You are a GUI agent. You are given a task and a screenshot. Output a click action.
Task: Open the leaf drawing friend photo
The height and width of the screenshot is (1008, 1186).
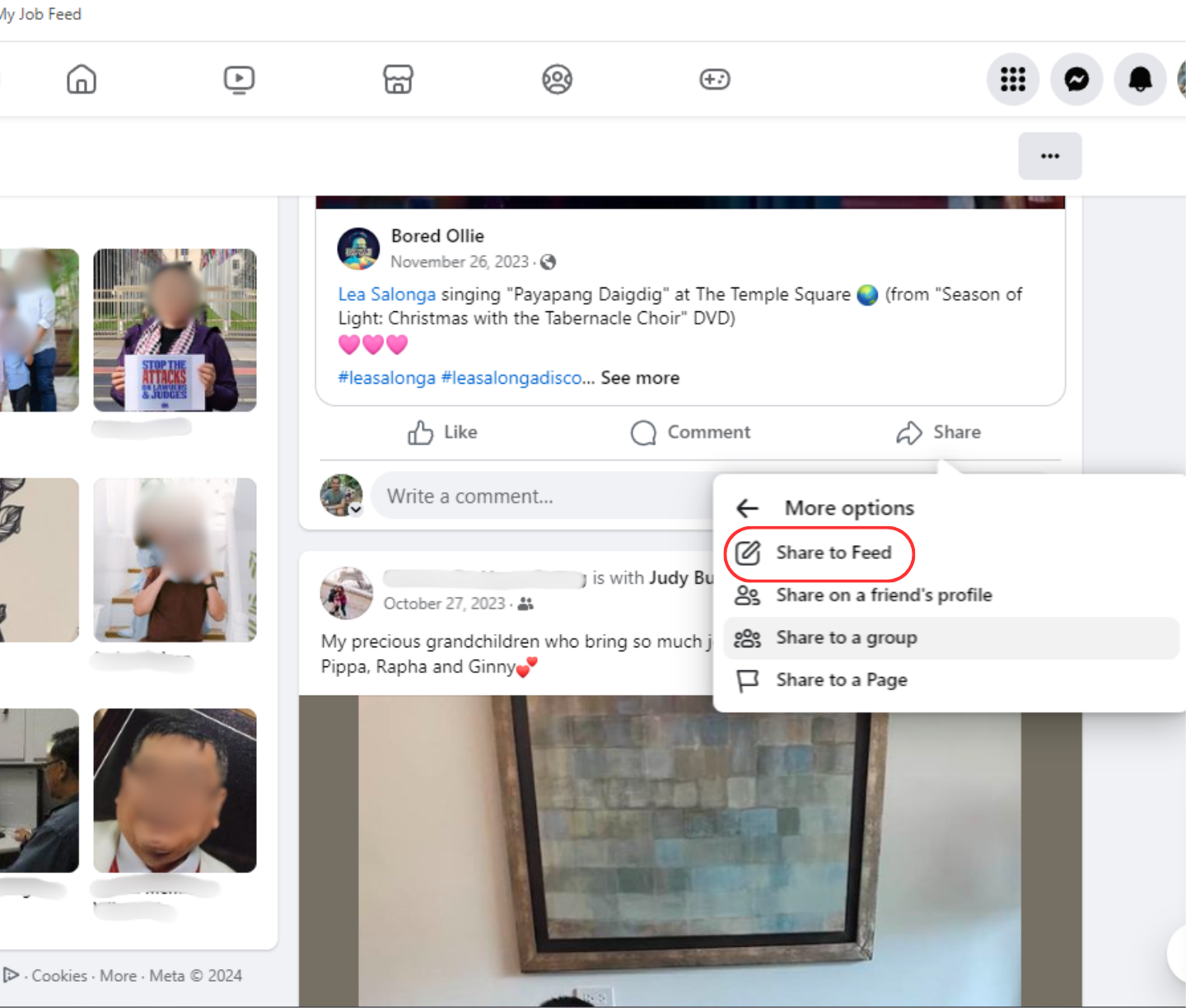pos(40,560)
